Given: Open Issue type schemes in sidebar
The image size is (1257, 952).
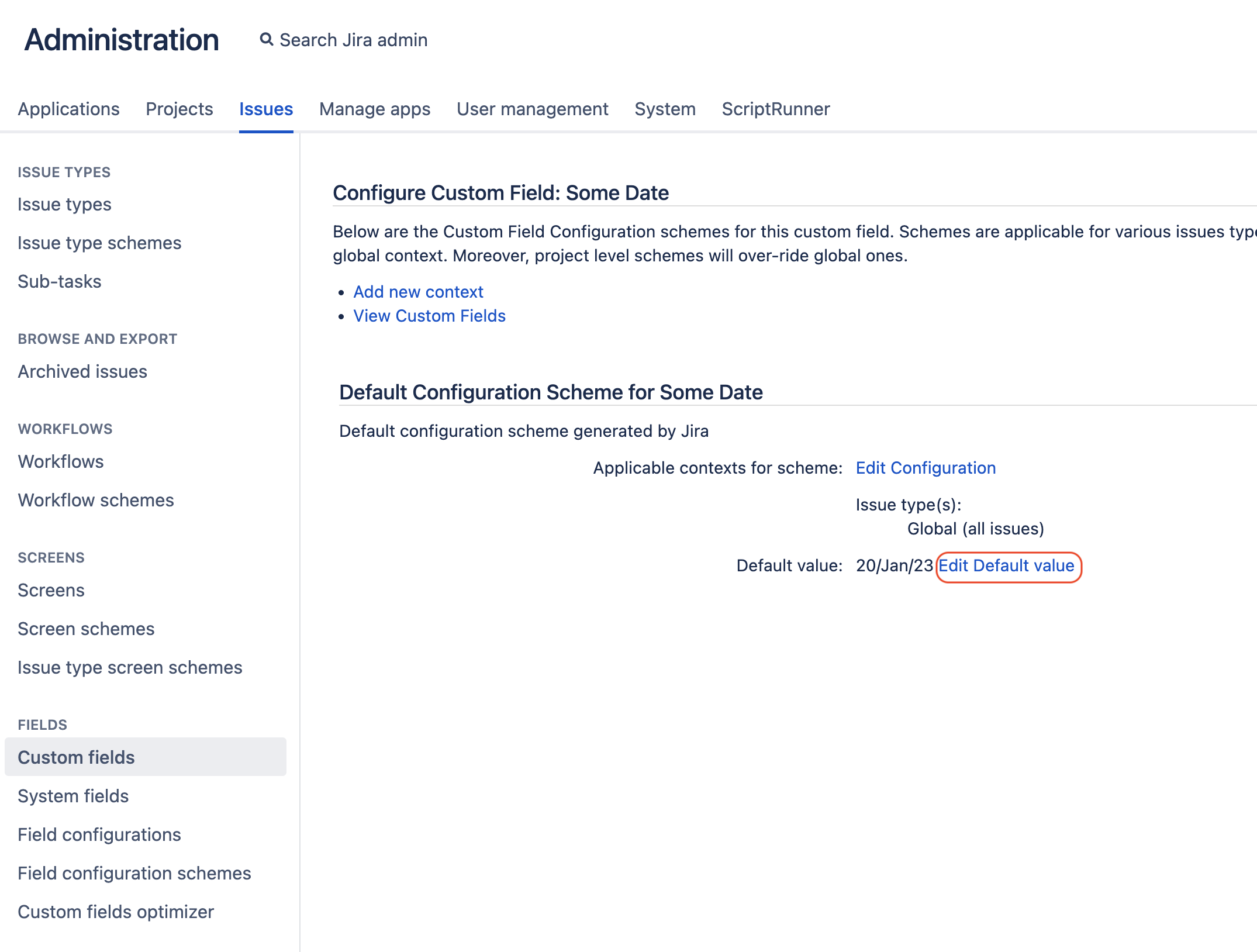Looking at the screenshot, I should pyautogui.click(x=99, y=243).
